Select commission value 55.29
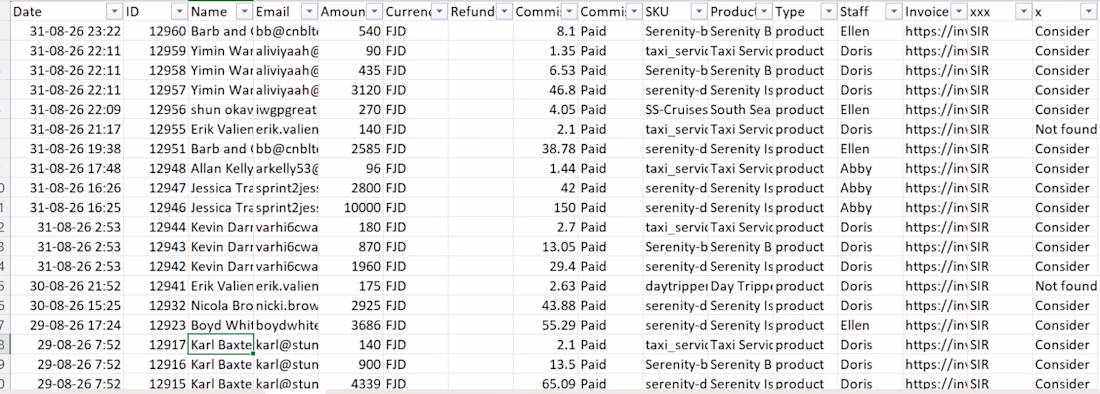Image resolution: width=1100 pixels, height=394 pixels. point(546,325)
